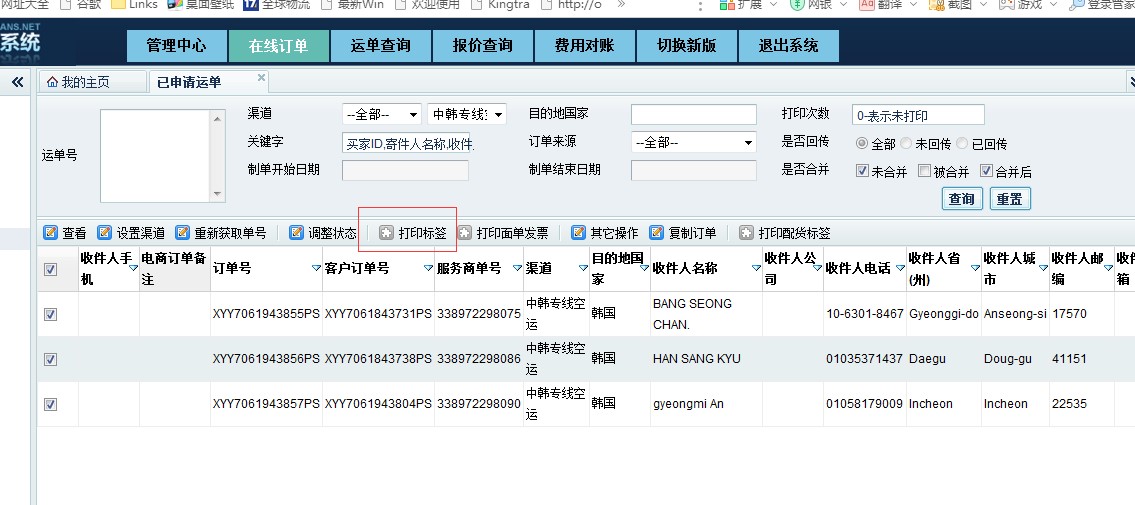This screenshot has width=1135, height=505.
Task: Open the 订单来源 dropdown
Action: point(693,143)
